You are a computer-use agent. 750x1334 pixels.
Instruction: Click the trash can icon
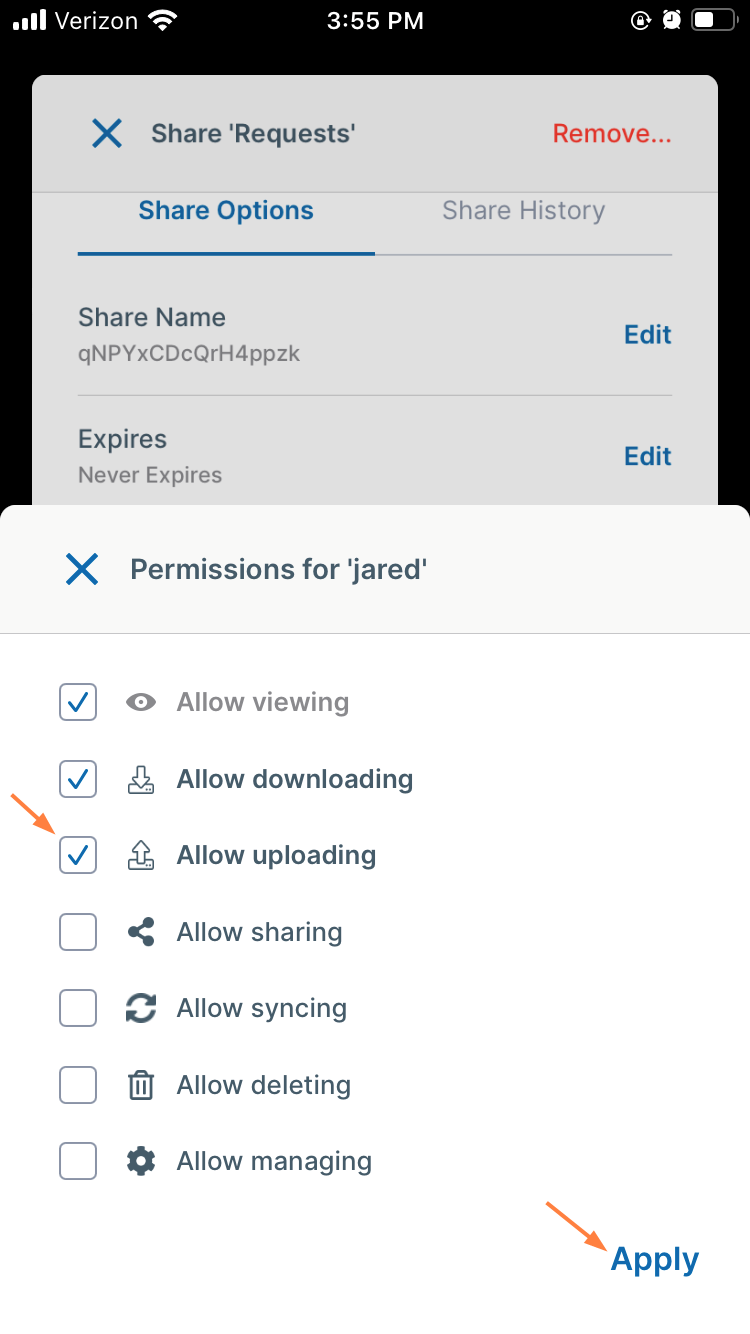(141, 1085)
